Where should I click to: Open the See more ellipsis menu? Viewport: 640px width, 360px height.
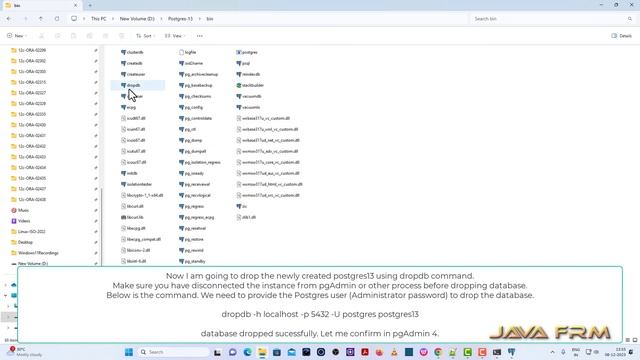click(x=200, y=36)
